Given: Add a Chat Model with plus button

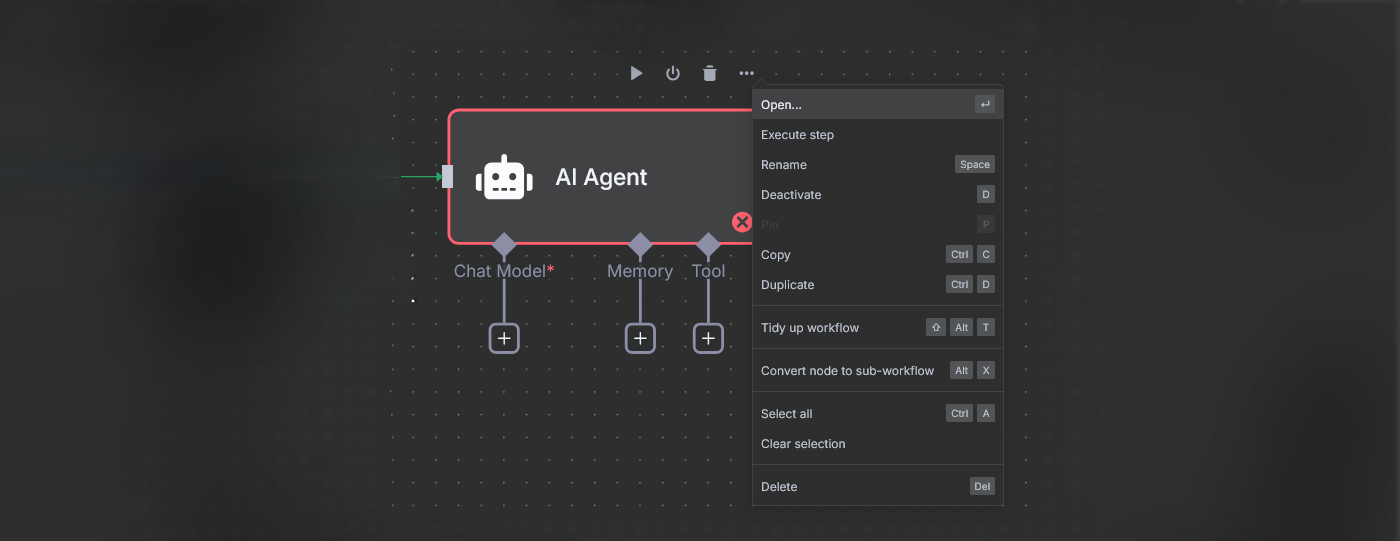Looking at the screenshot, I should pyautogui.click(x=504, y=339).
